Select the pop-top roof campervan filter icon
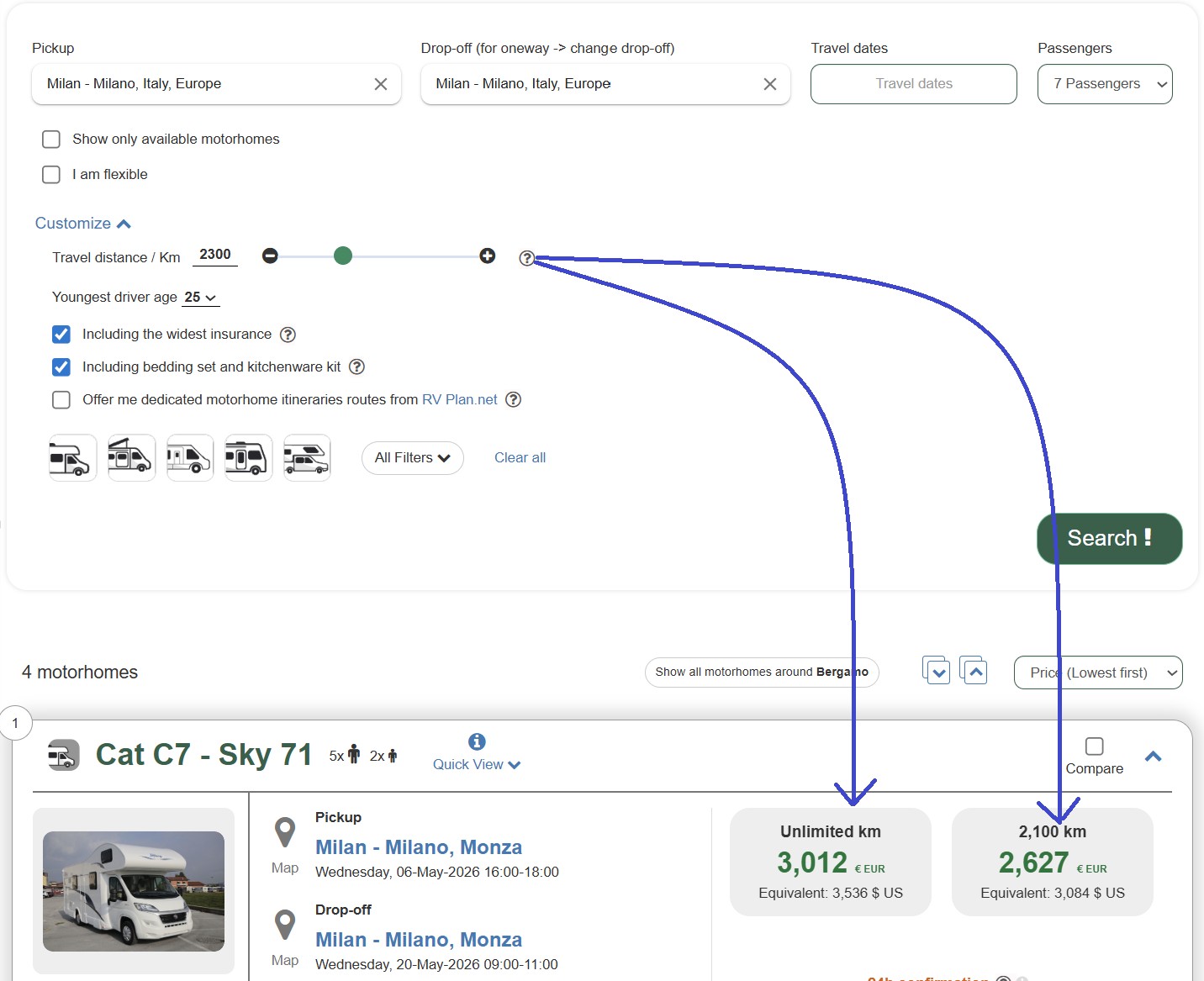This screenshot has height=981, width=1204. (x=131, y=457)
